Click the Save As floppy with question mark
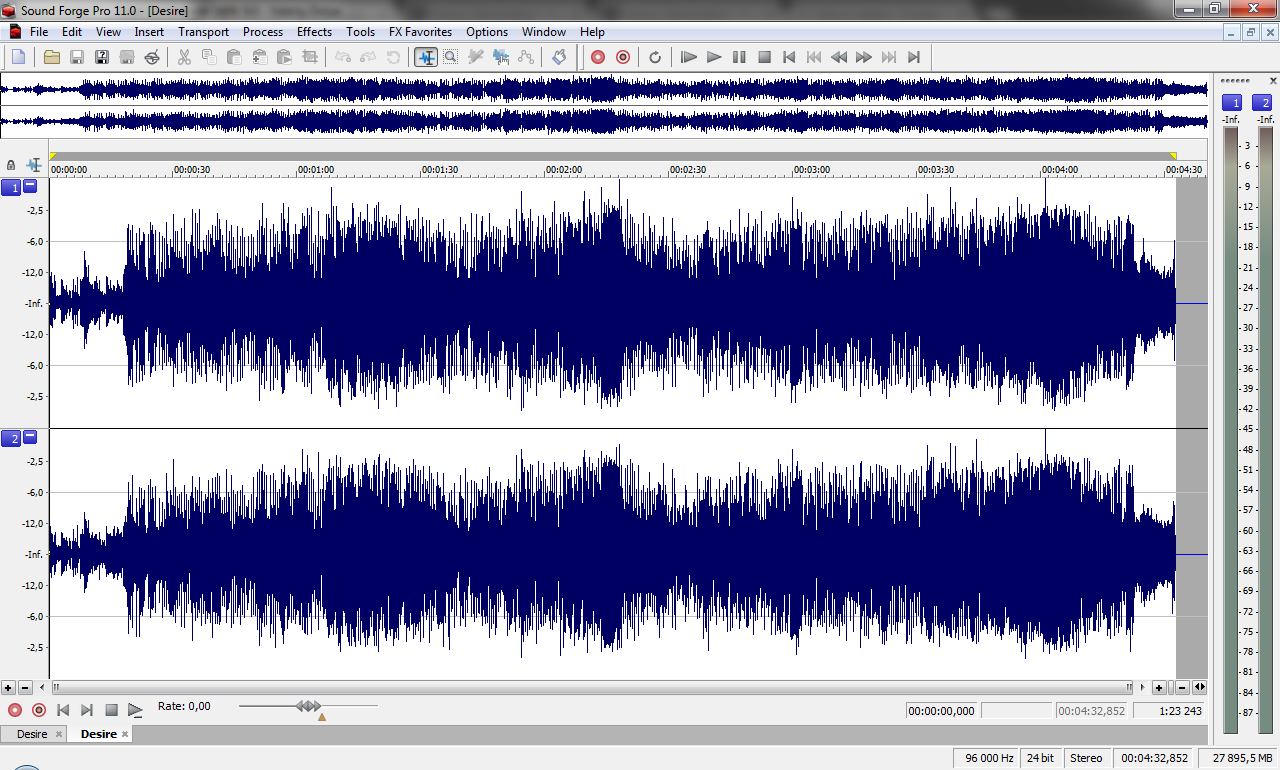Screen dimensions: 1280x770 tap(102, 57)
